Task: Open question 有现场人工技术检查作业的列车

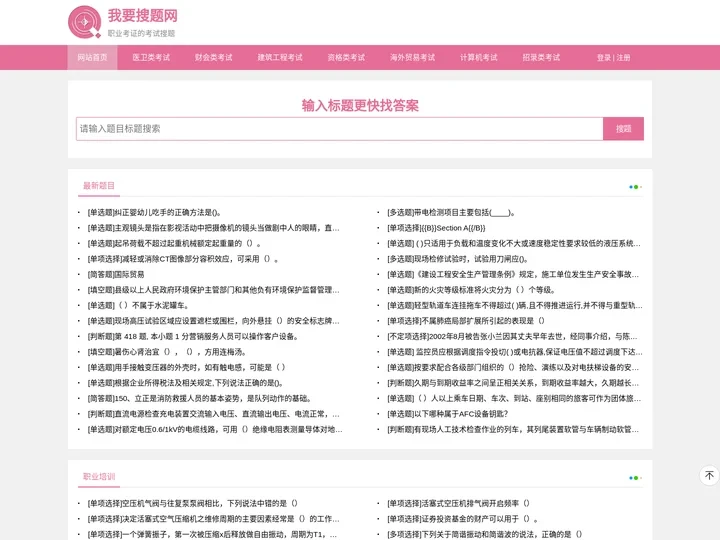Action: click(x=513, y=430)
